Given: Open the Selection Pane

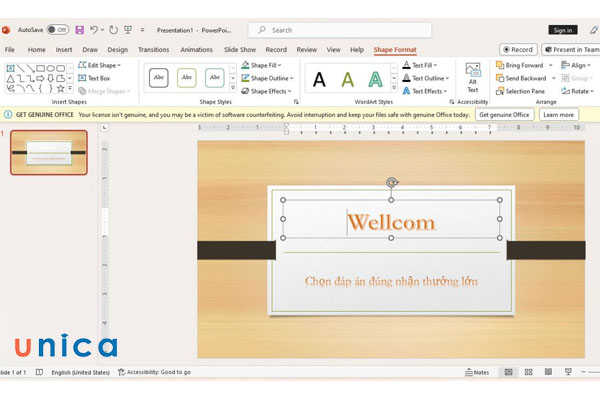Looking at the screenshot, I should point(520,91).
